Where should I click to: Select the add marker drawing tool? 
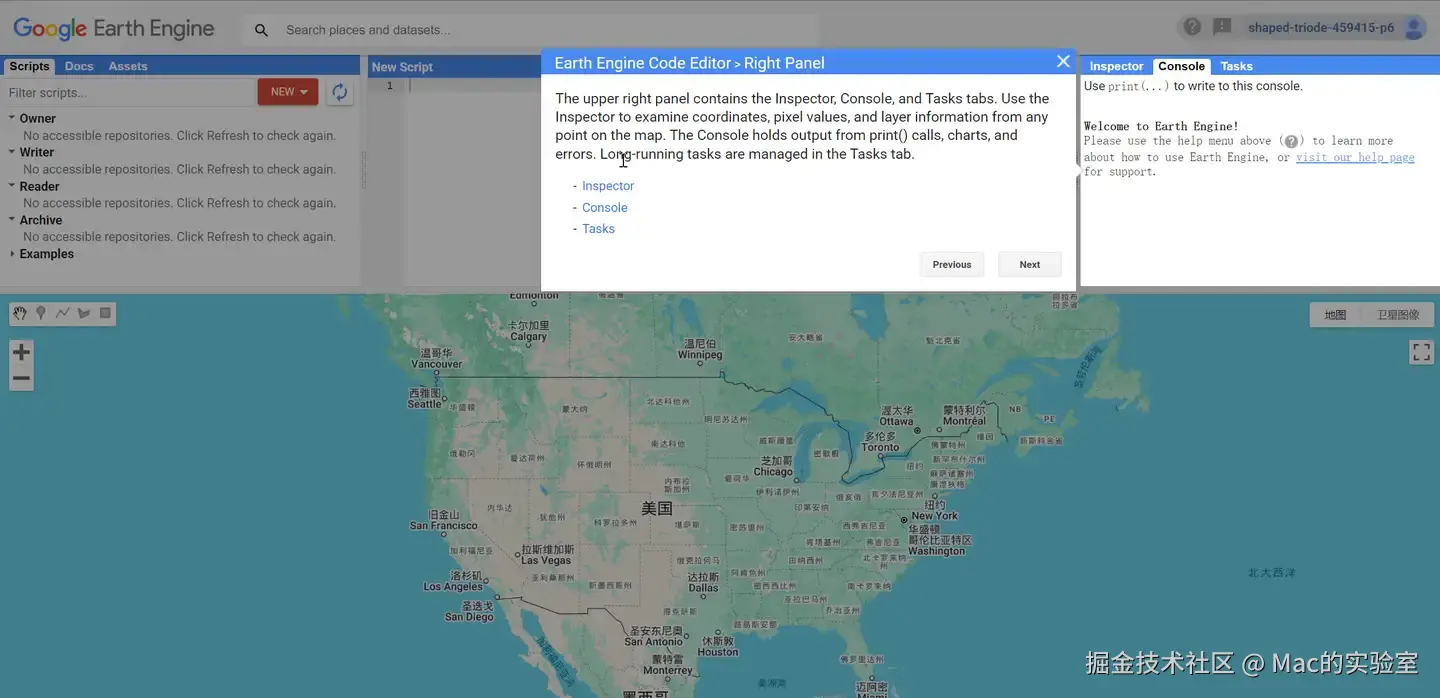pyautogui.click(x=41, y=314)
